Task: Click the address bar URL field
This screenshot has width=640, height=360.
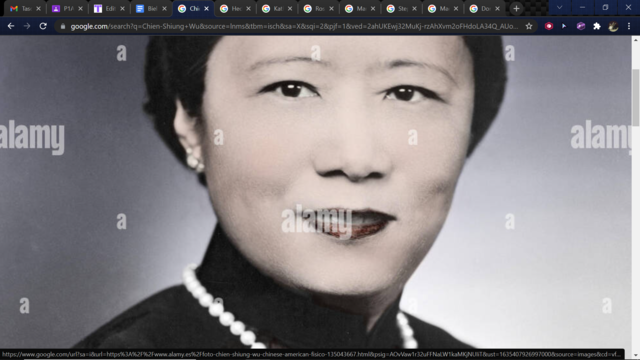Action: 294,27
